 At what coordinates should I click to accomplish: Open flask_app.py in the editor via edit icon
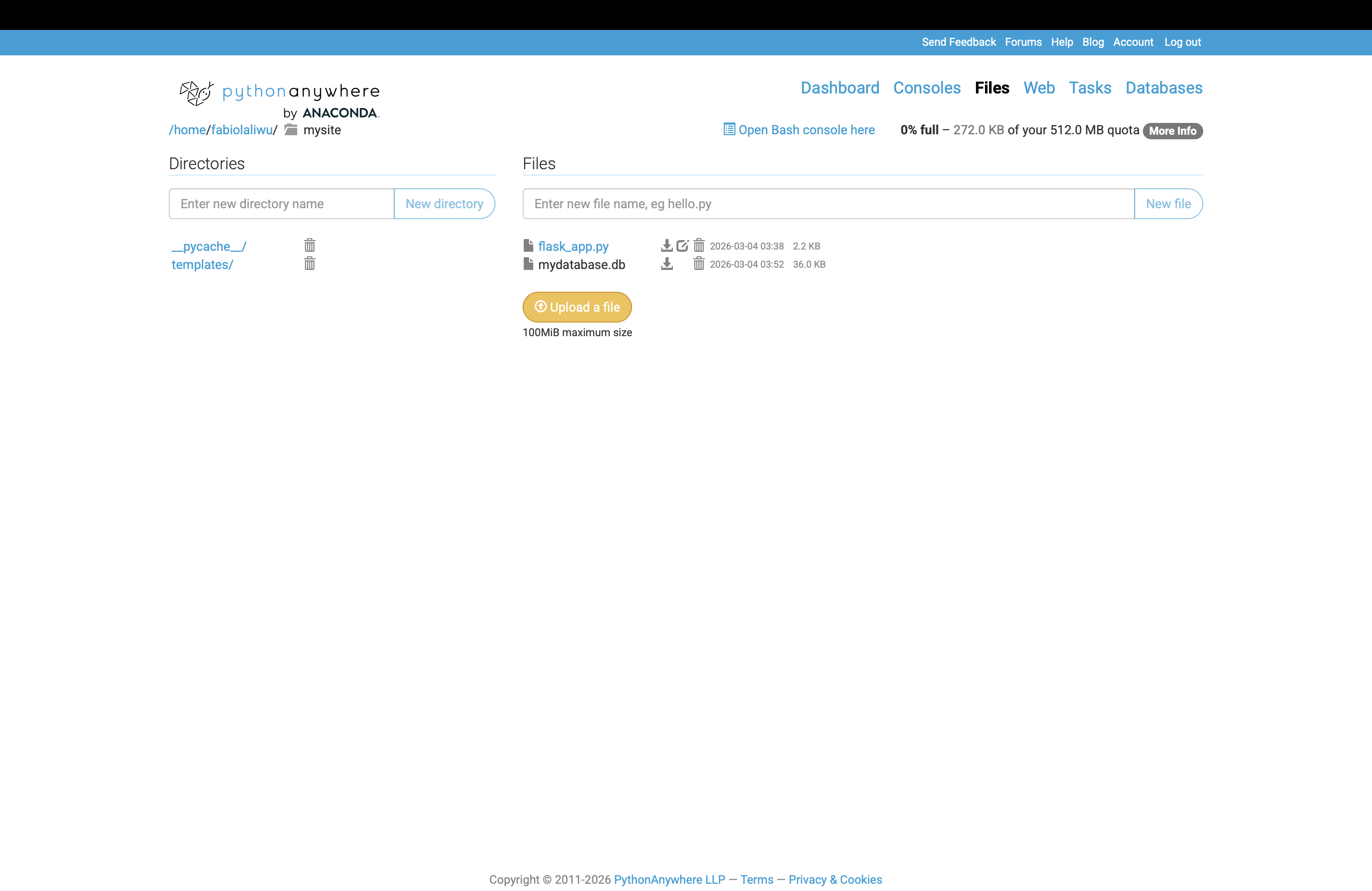tap(682, 246)
